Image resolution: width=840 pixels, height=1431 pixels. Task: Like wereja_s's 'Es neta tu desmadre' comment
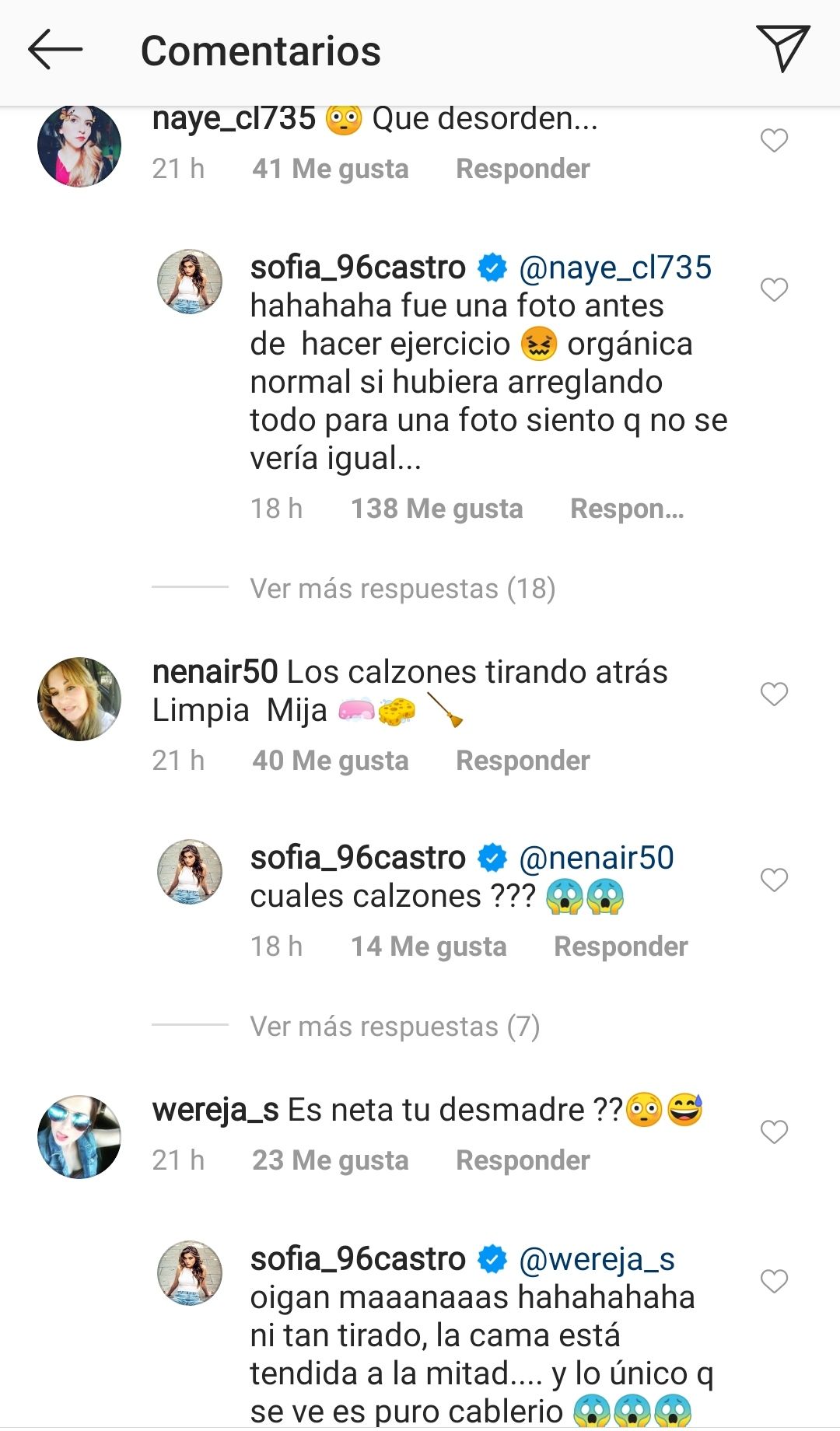(x=774, y=1132)
